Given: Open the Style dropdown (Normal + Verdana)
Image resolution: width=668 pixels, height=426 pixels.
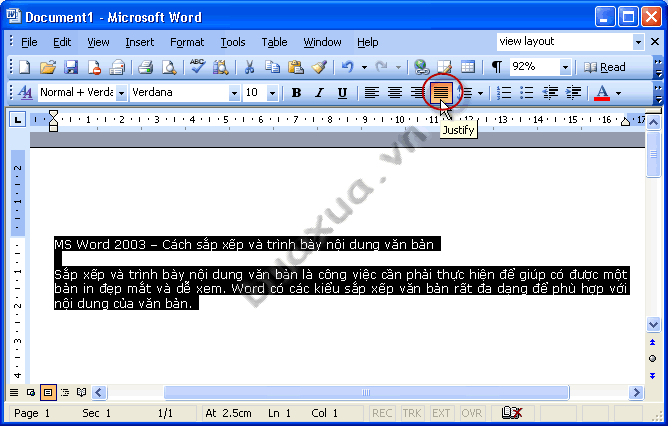Looking at the screenshot, I should (121, 92).
